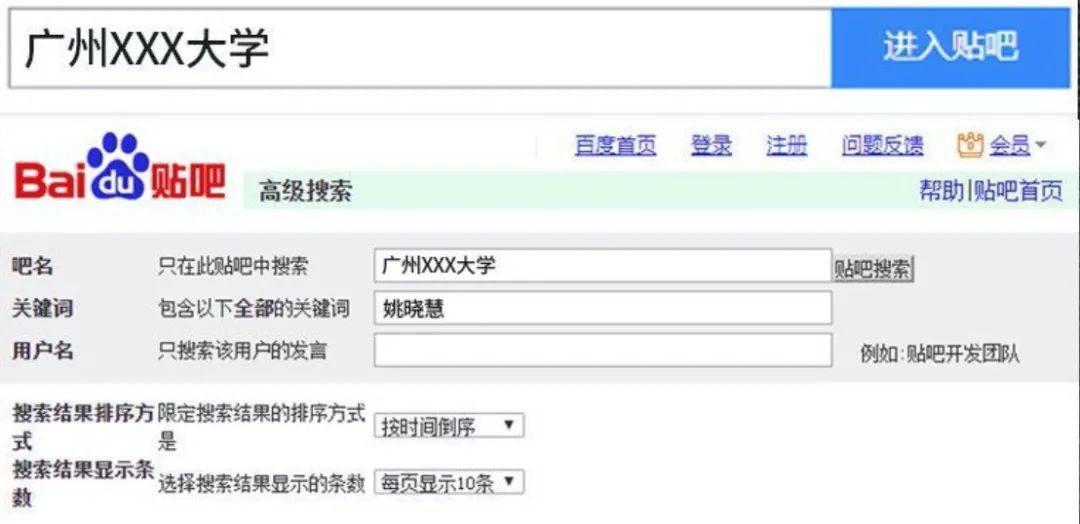Click the 搜索结果排序方式 label

point(83,427)
